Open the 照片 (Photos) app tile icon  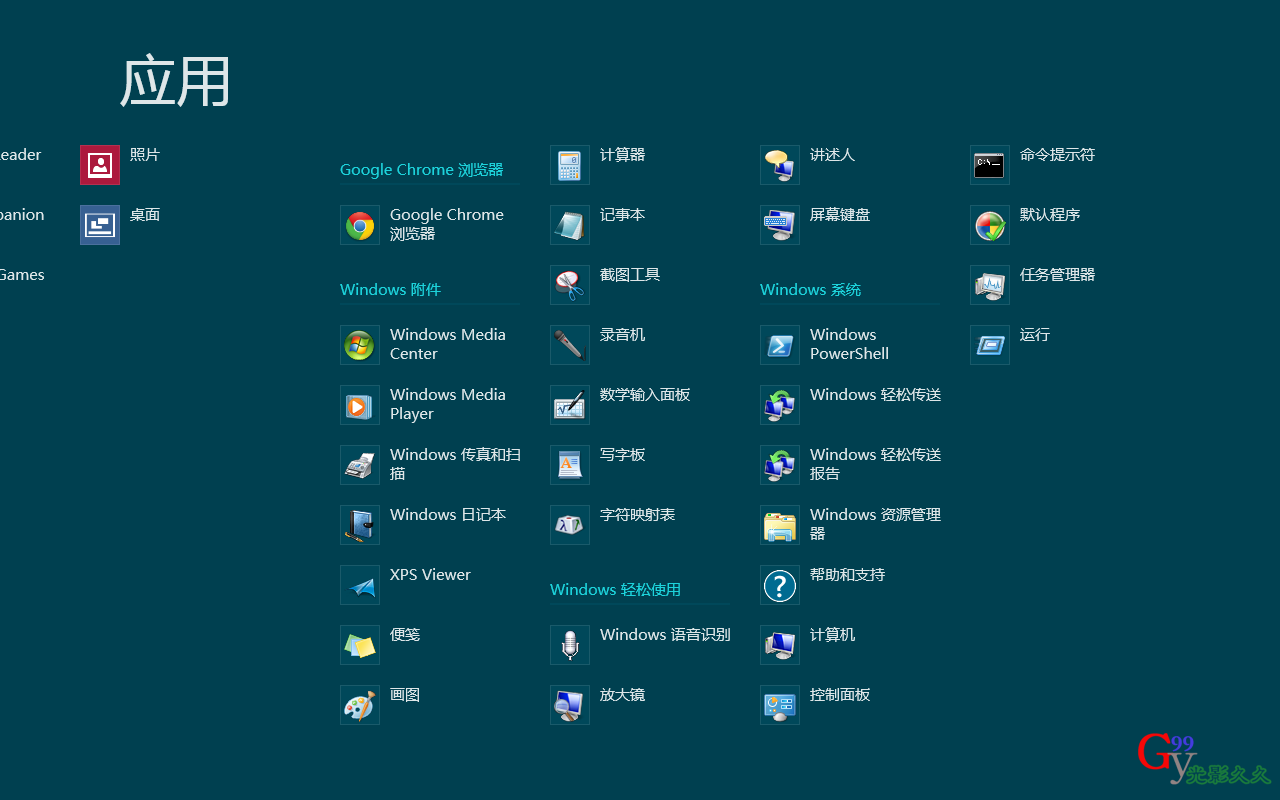click(x=100, y=165)
